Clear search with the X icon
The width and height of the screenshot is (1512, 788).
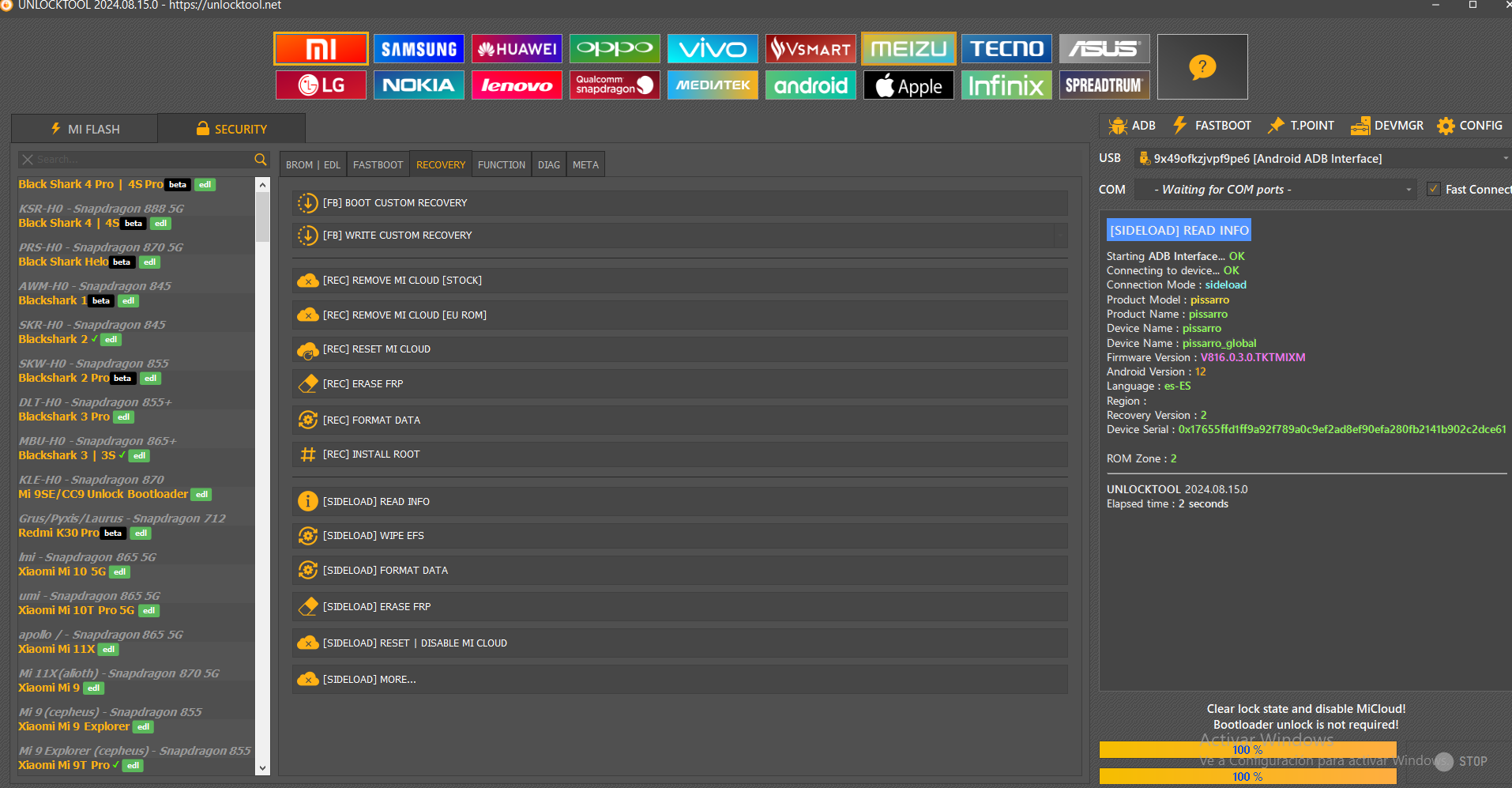(28, 160)
